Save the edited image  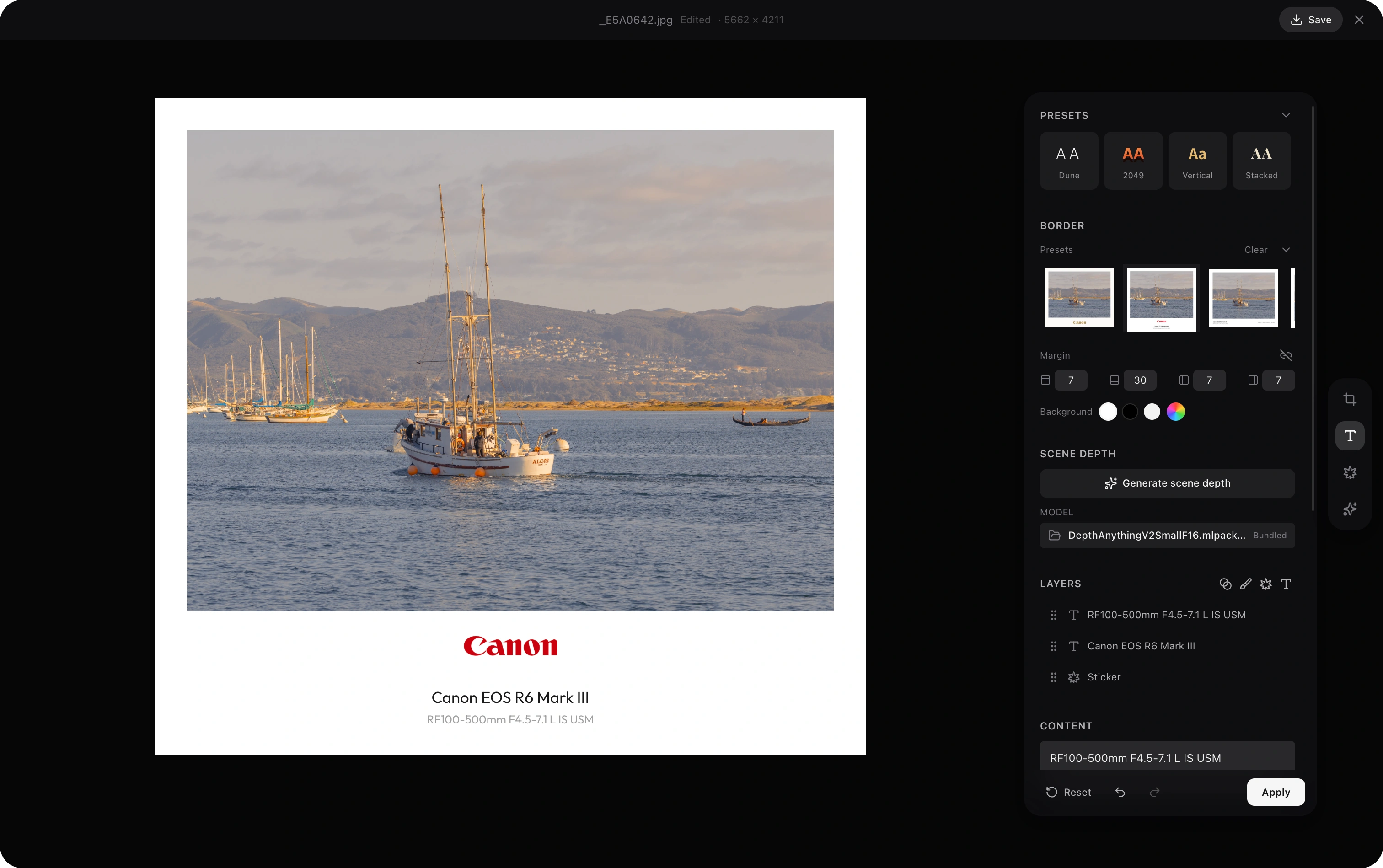tap(1311, 20)
